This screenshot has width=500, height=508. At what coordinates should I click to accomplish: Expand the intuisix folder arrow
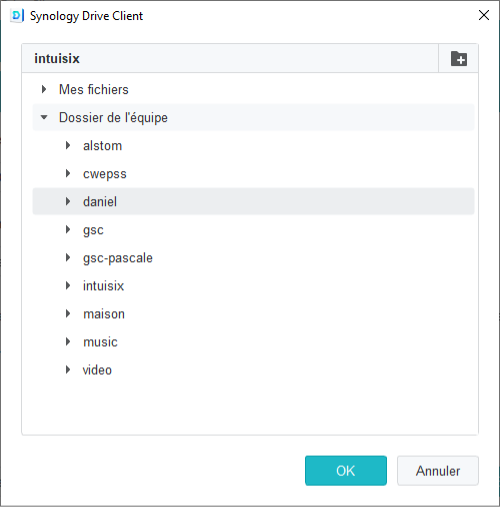[68, 285]
